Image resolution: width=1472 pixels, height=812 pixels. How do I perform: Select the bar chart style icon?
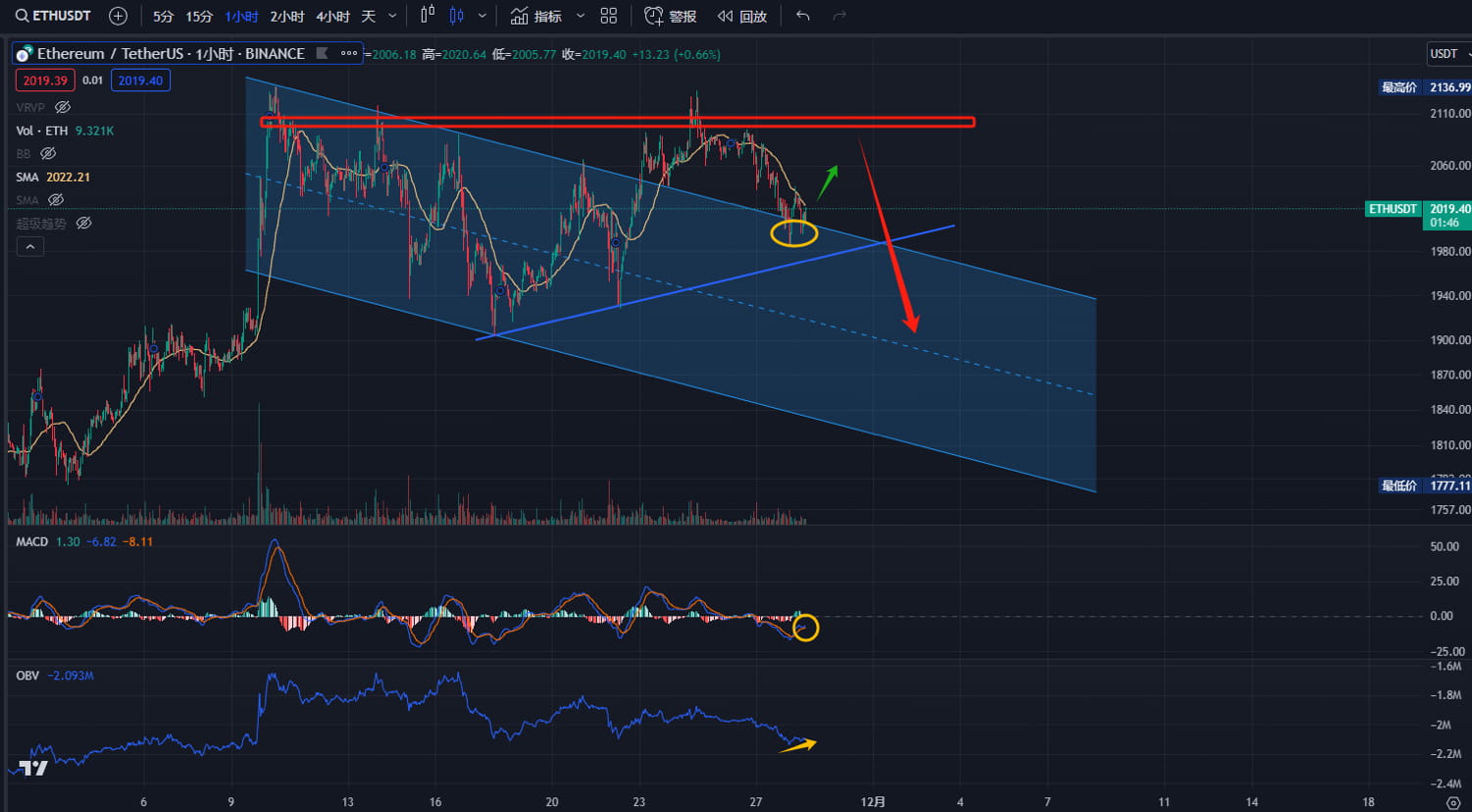click(x=428, y=16)
